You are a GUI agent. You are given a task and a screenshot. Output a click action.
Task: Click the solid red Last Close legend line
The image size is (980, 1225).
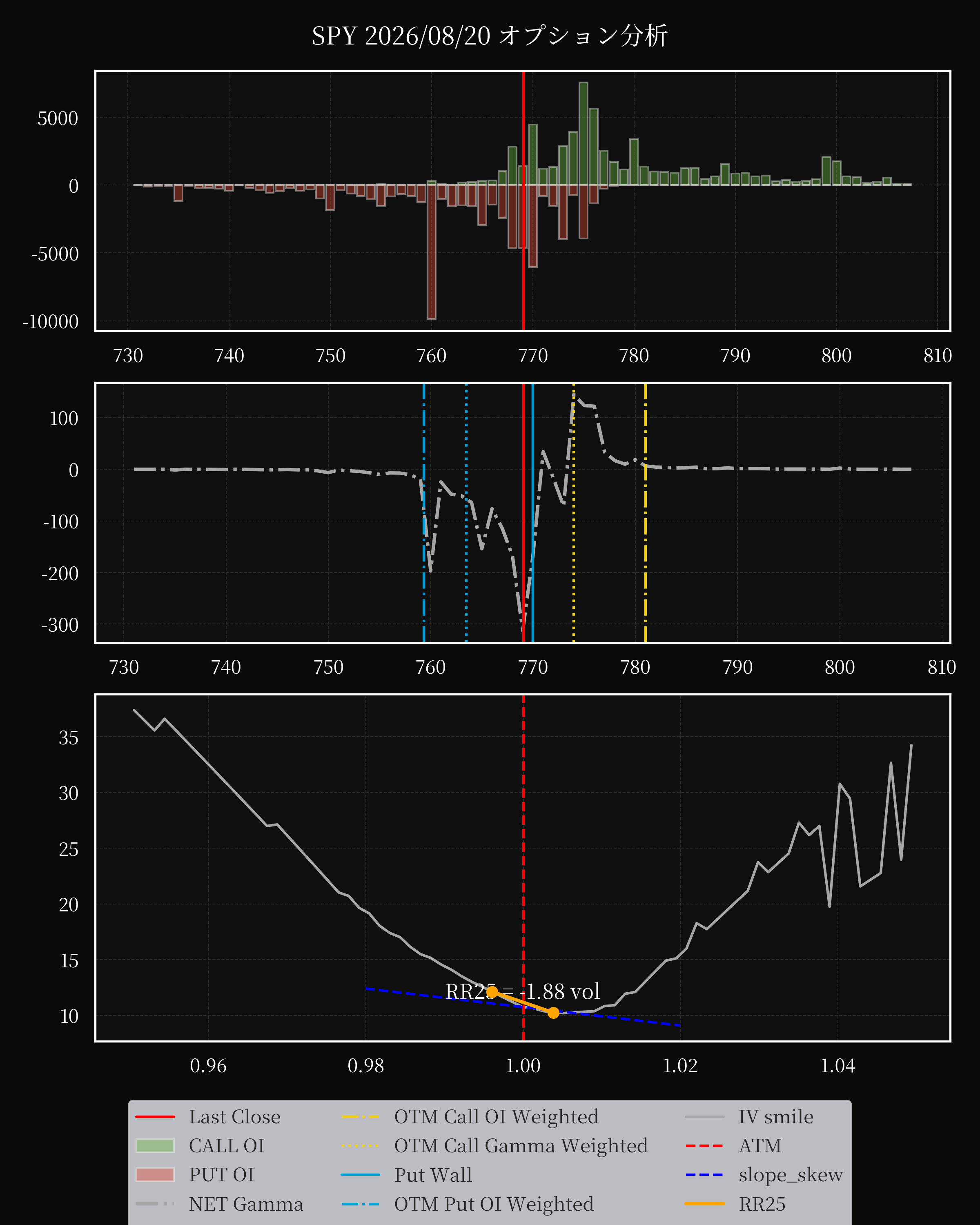click(155, 1117)
